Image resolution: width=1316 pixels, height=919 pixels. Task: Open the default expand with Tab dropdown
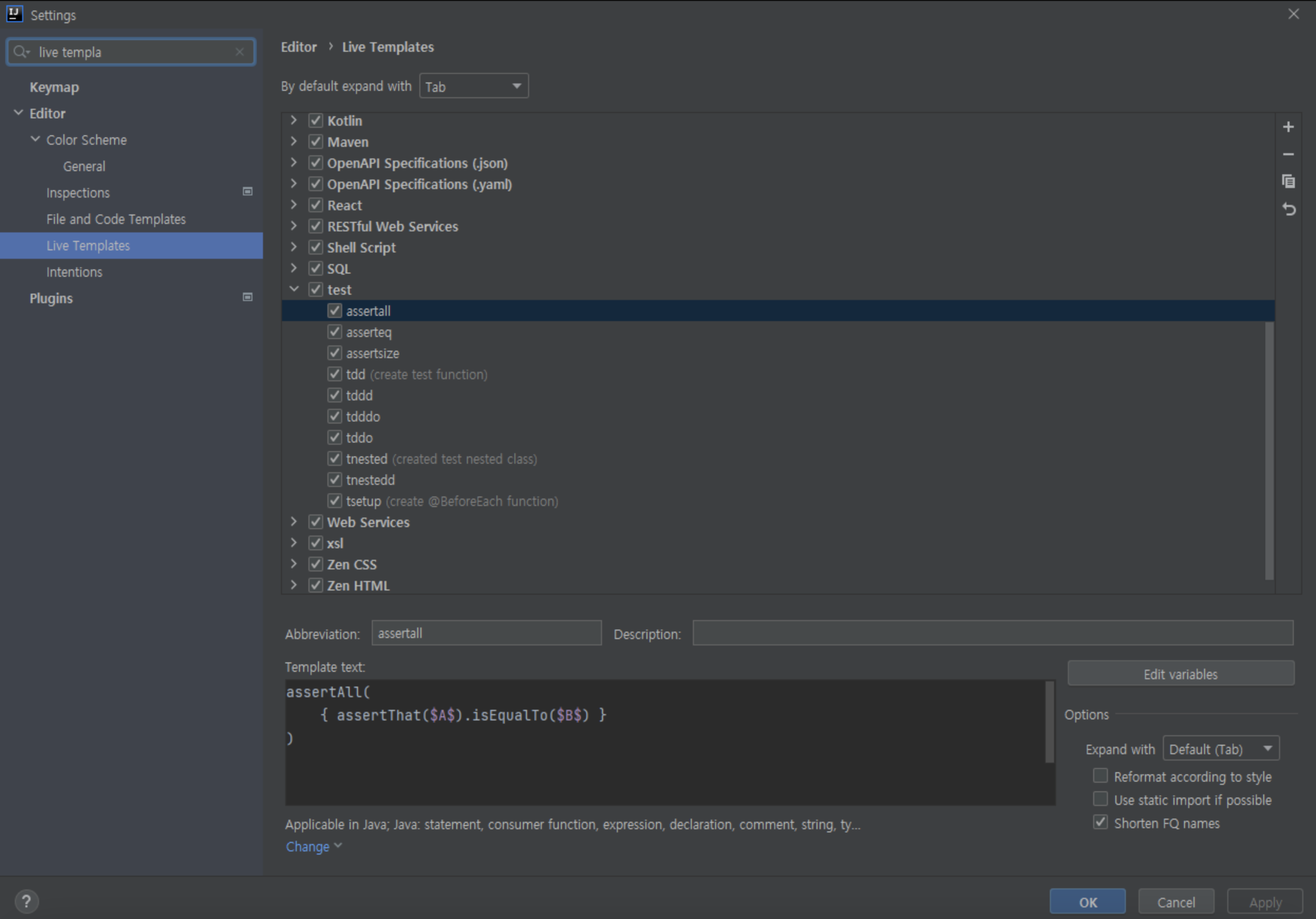(x=474, y=86)
